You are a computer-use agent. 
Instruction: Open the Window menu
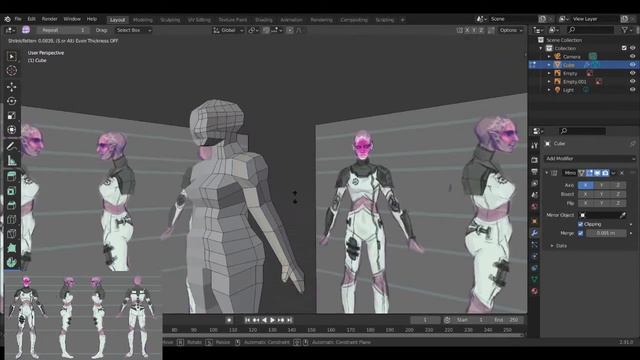point(72,19)
